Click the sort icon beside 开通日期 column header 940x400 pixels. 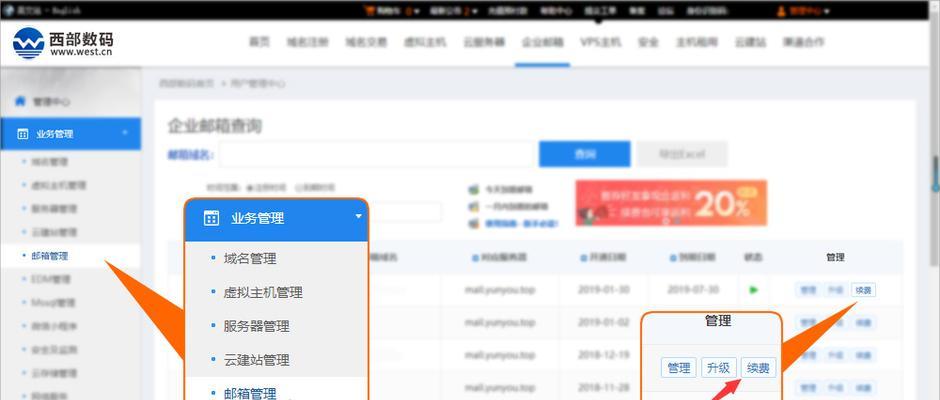(584, 257)
